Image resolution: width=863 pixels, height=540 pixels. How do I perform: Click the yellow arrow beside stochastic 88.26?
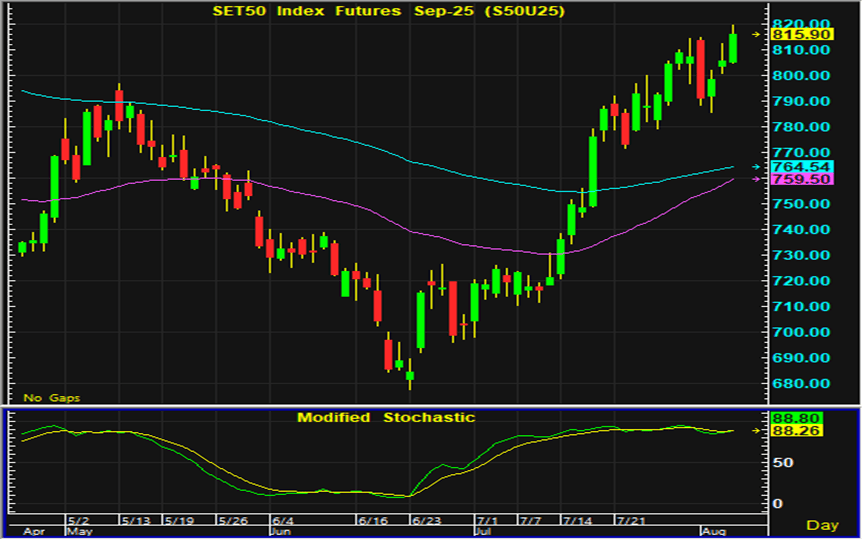755,430
